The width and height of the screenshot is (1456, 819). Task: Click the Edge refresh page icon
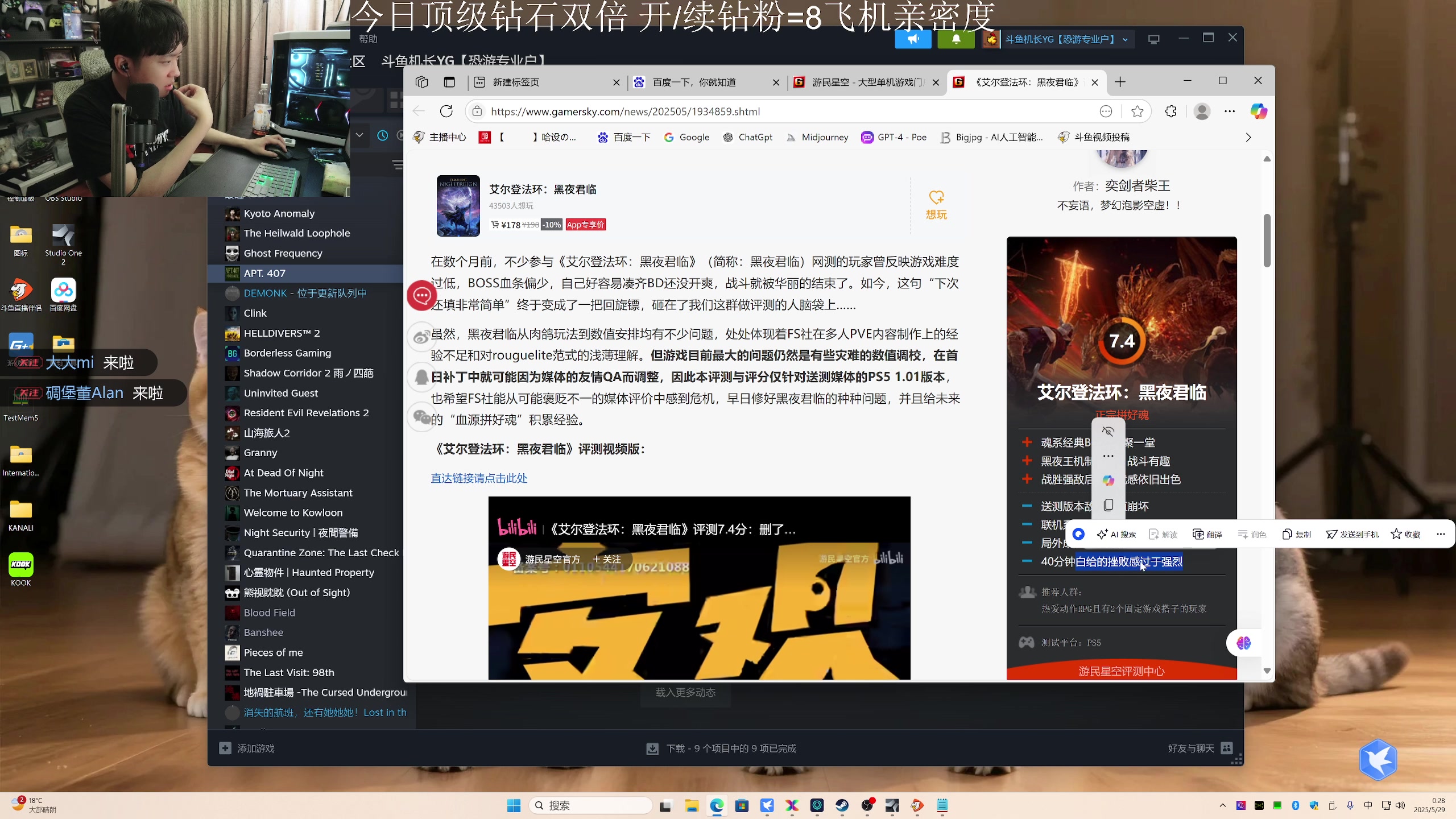(446, 111)
